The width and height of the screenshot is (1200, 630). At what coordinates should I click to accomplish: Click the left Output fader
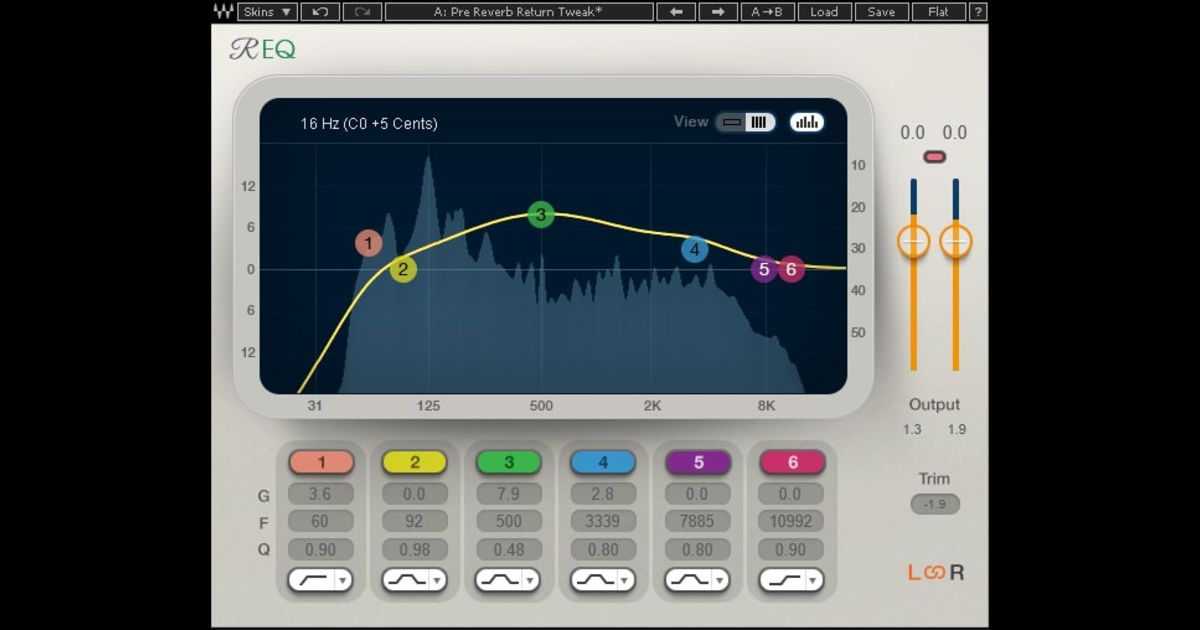click(x=914, y=241)
